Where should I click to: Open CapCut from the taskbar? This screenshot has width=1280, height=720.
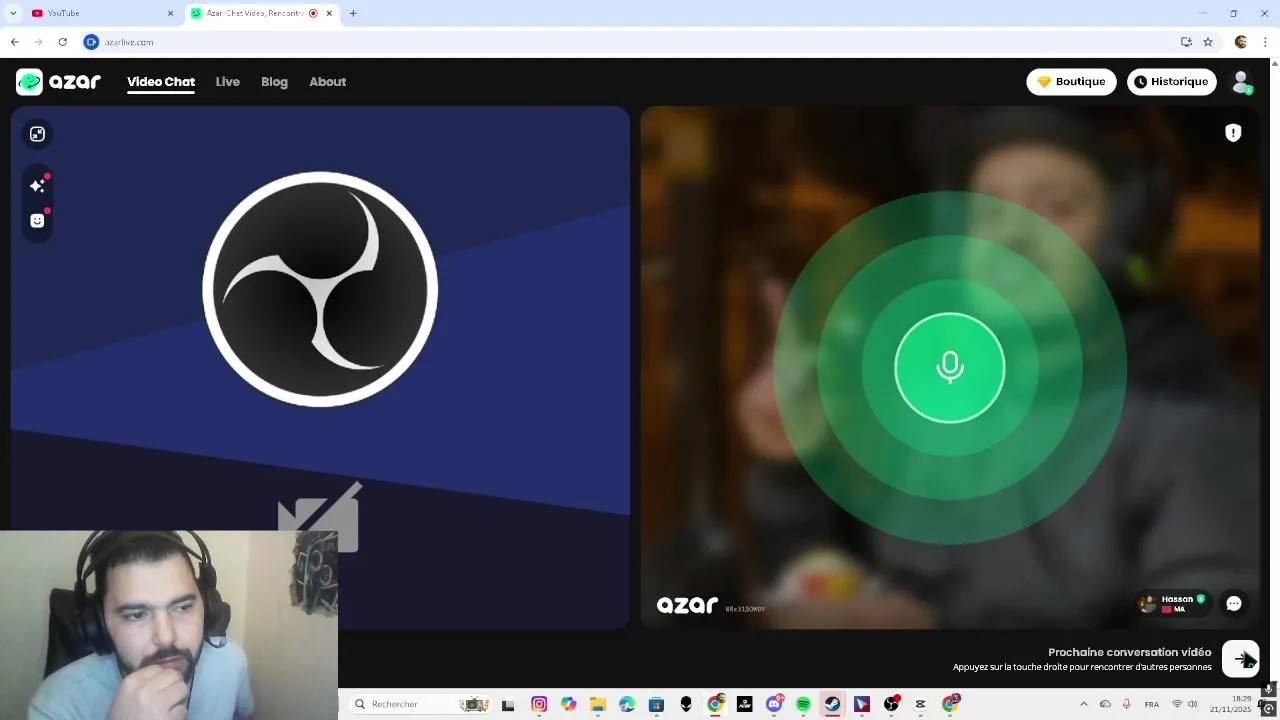[x=920, y=705]
